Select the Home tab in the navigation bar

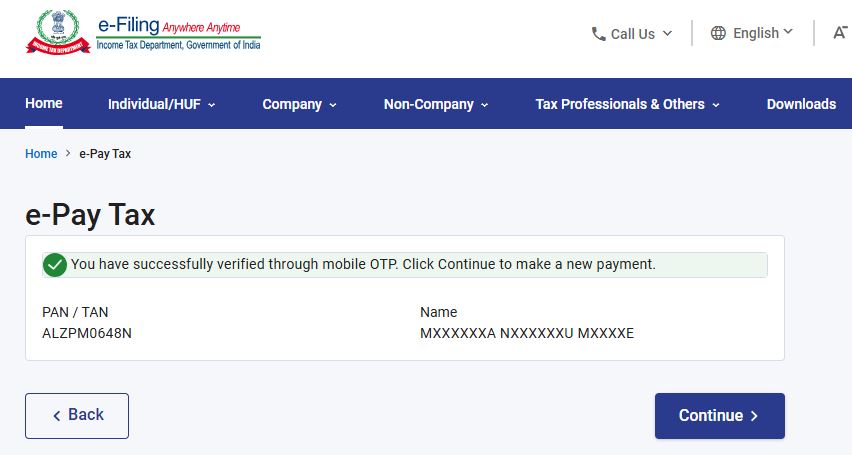pyautogui.click(x=44, y=103)
